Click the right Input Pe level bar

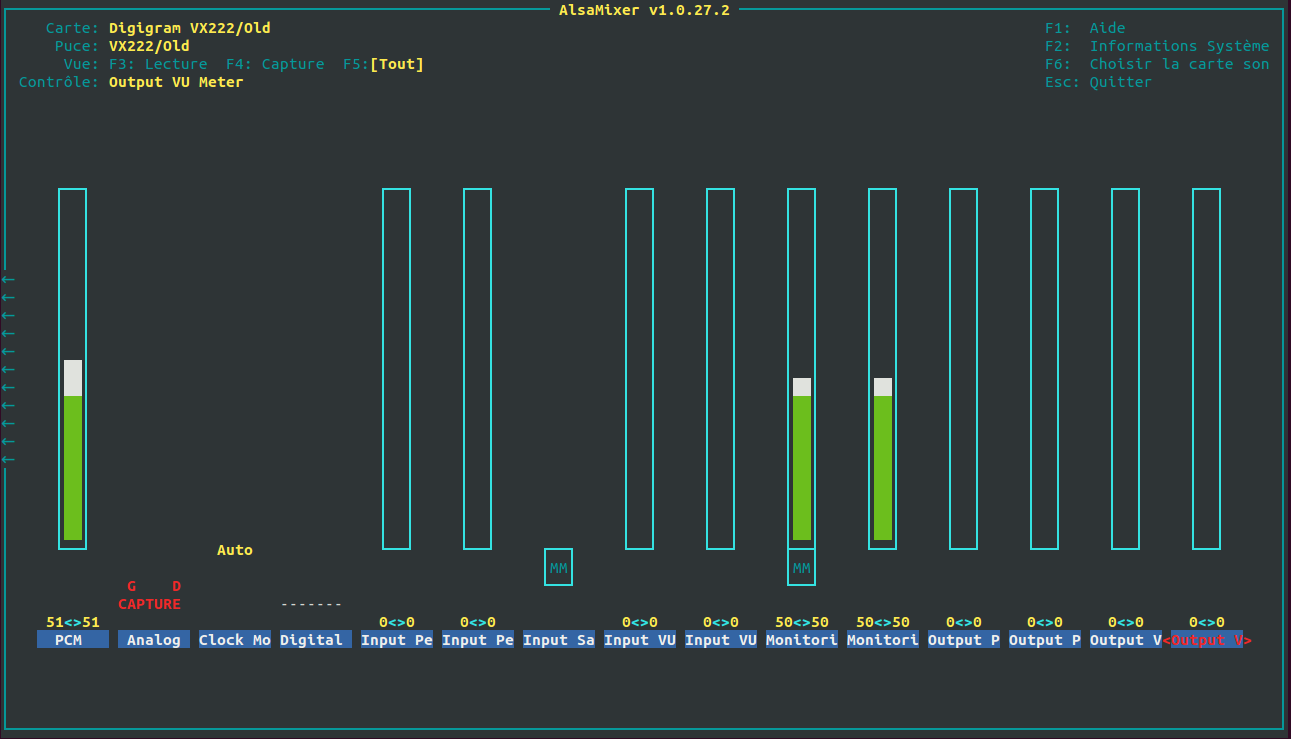477,369
